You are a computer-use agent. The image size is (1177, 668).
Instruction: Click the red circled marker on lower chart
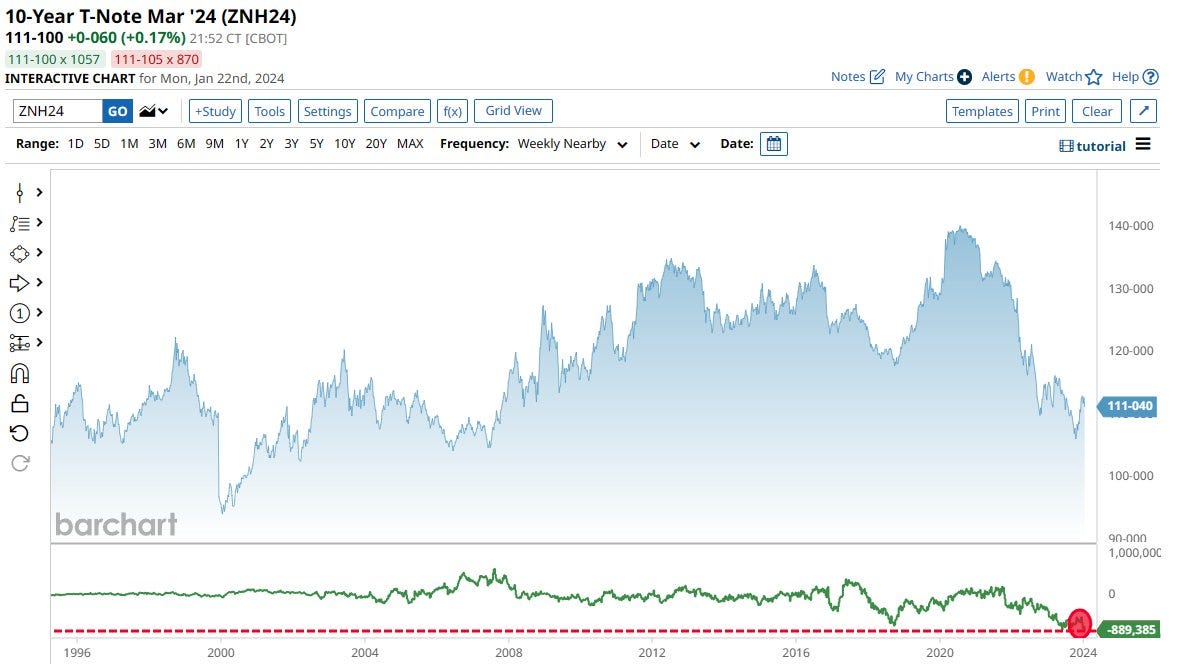click(x=1079, y=623)
